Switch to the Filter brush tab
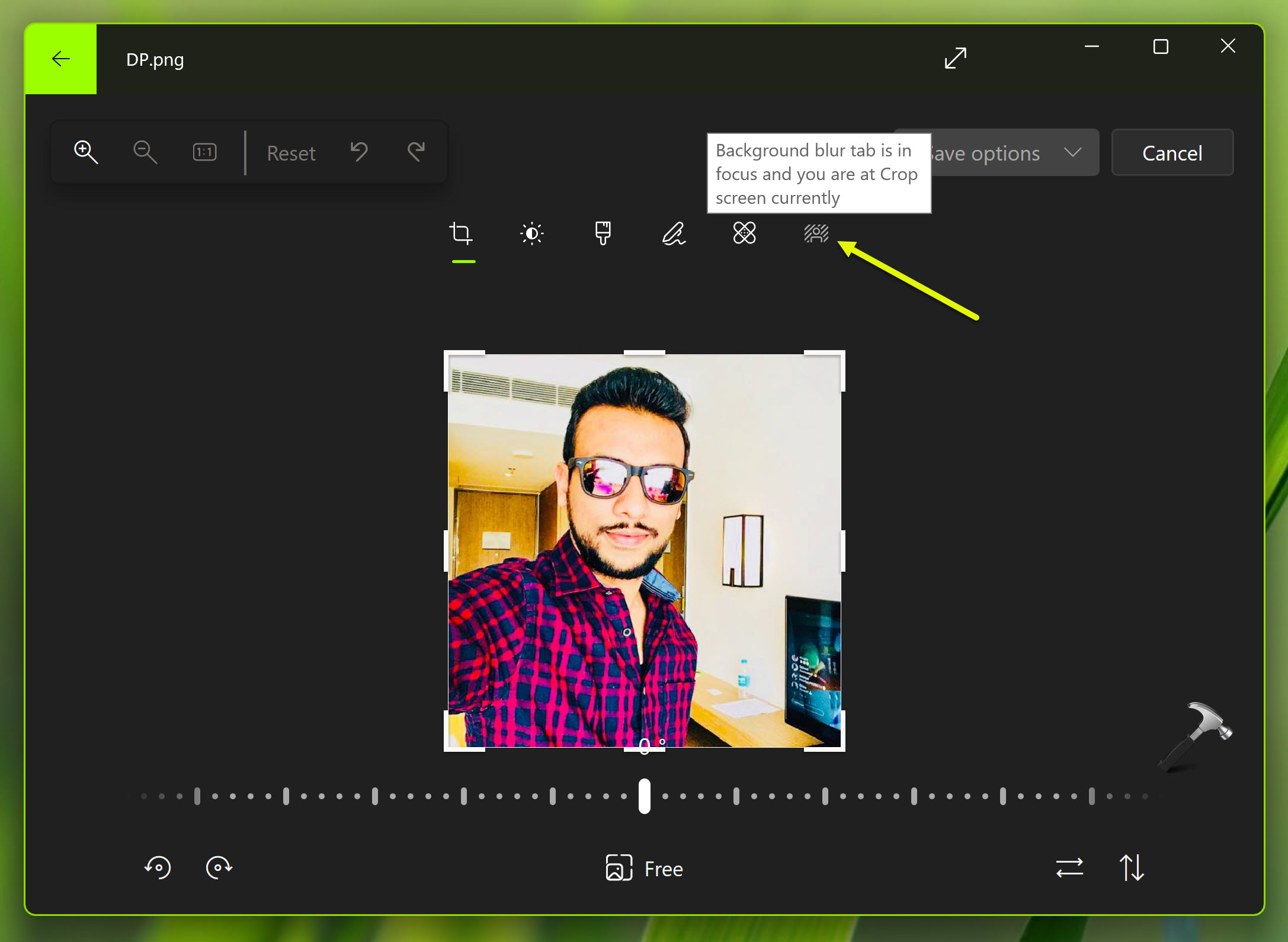 coord(603,233)
